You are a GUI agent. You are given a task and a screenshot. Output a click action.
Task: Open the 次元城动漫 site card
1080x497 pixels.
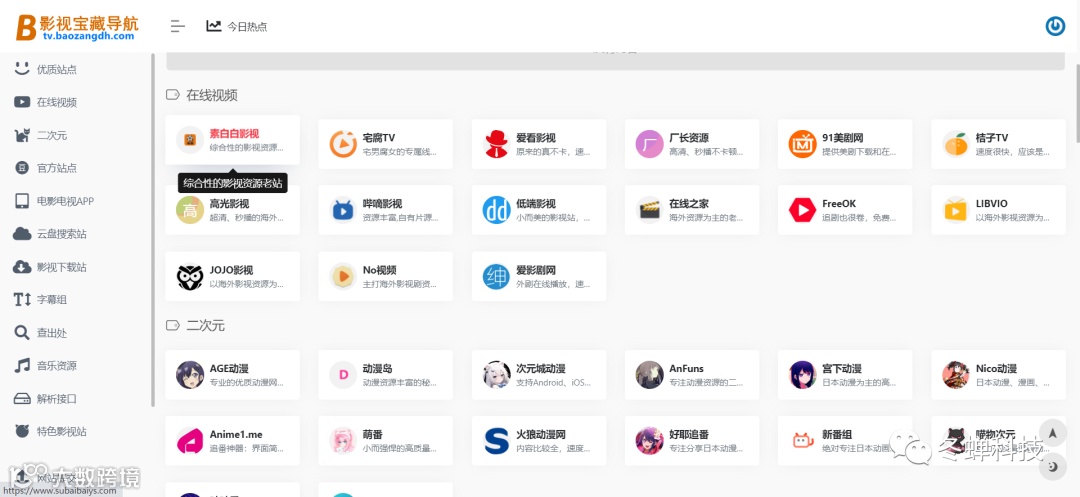point(539,374)
